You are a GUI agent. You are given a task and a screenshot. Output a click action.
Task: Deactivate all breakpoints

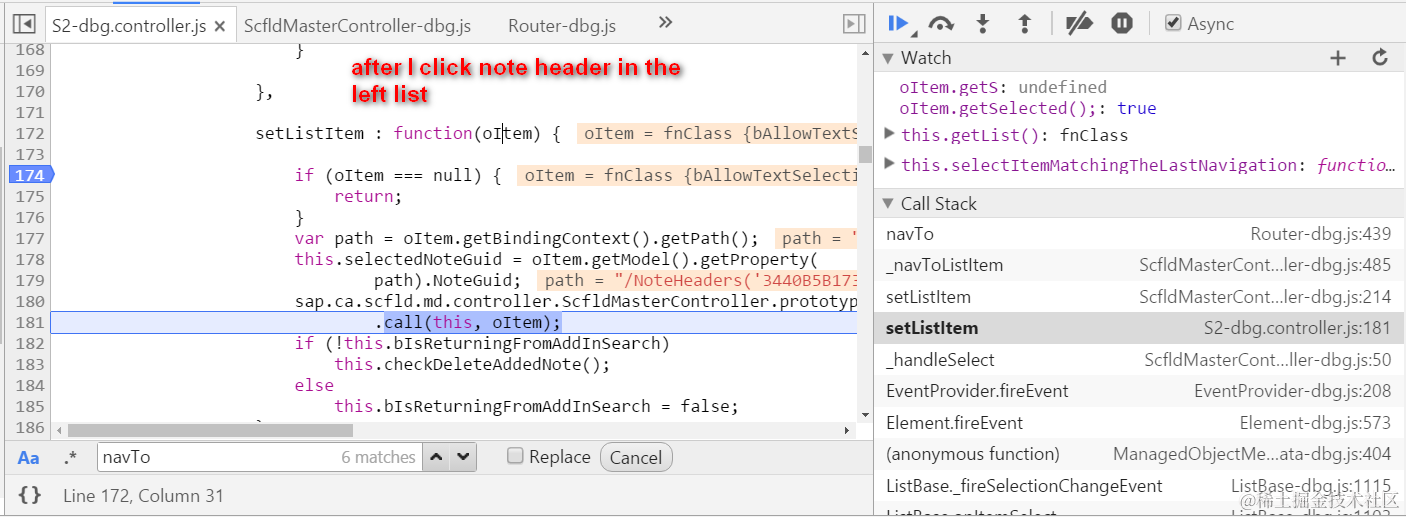tap(1079, 24)
